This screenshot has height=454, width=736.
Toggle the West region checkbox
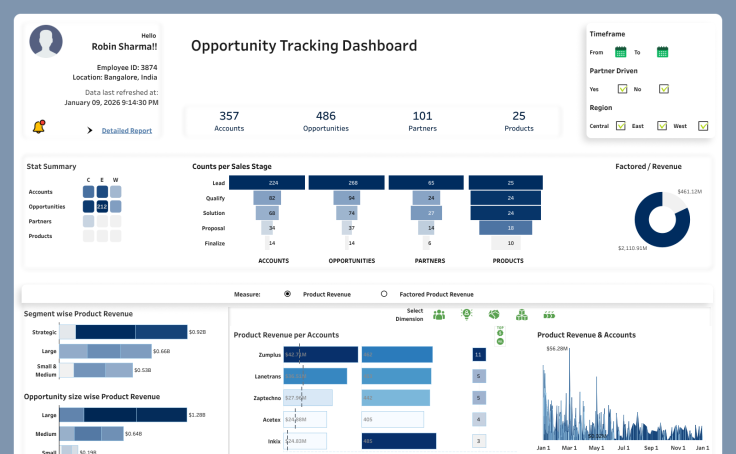coord(703,126)
